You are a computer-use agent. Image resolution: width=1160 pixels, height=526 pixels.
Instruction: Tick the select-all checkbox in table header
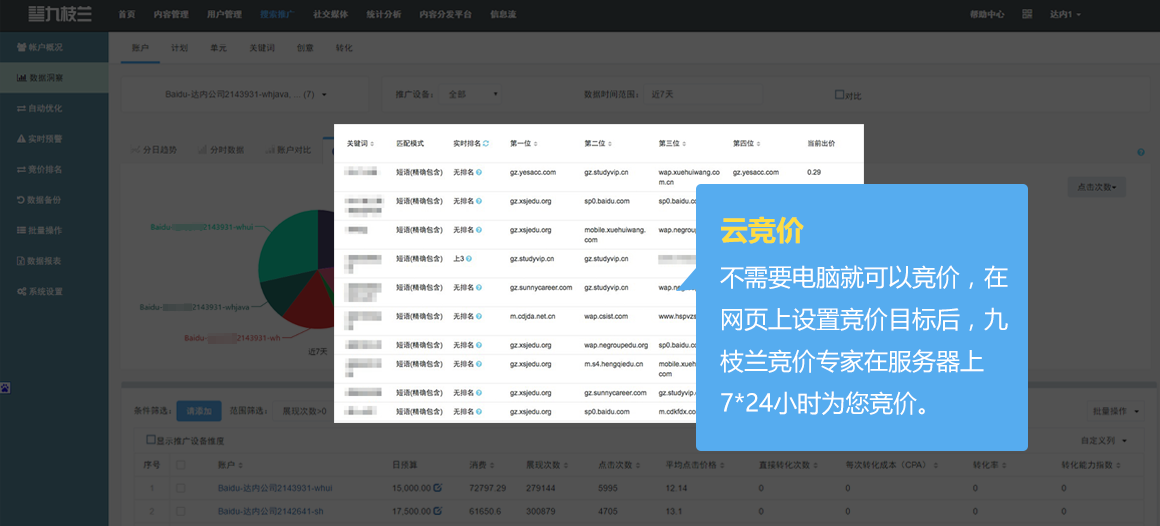[181, 465]
